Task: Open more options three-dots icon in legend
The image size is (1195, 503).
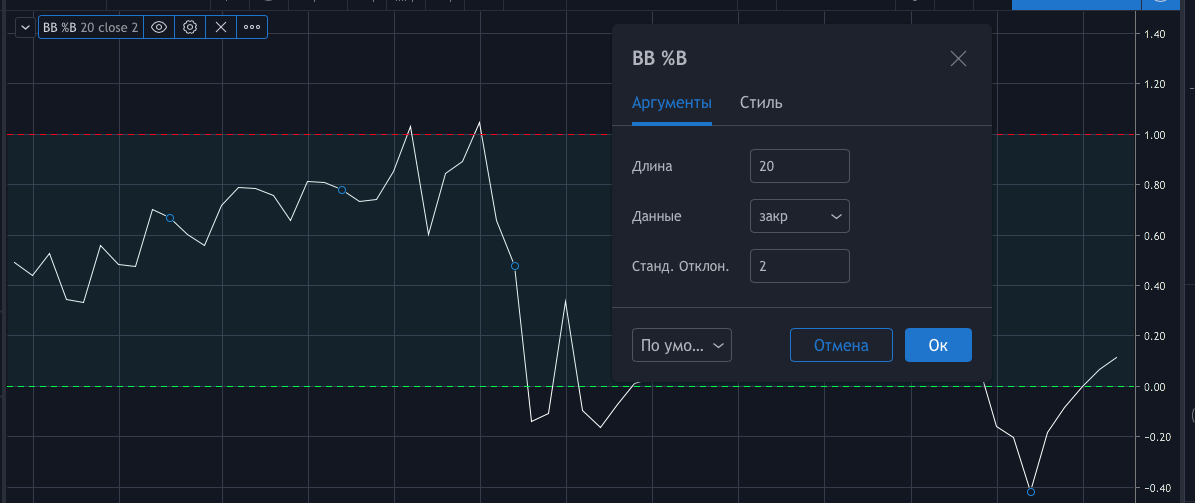Action: 251,27
